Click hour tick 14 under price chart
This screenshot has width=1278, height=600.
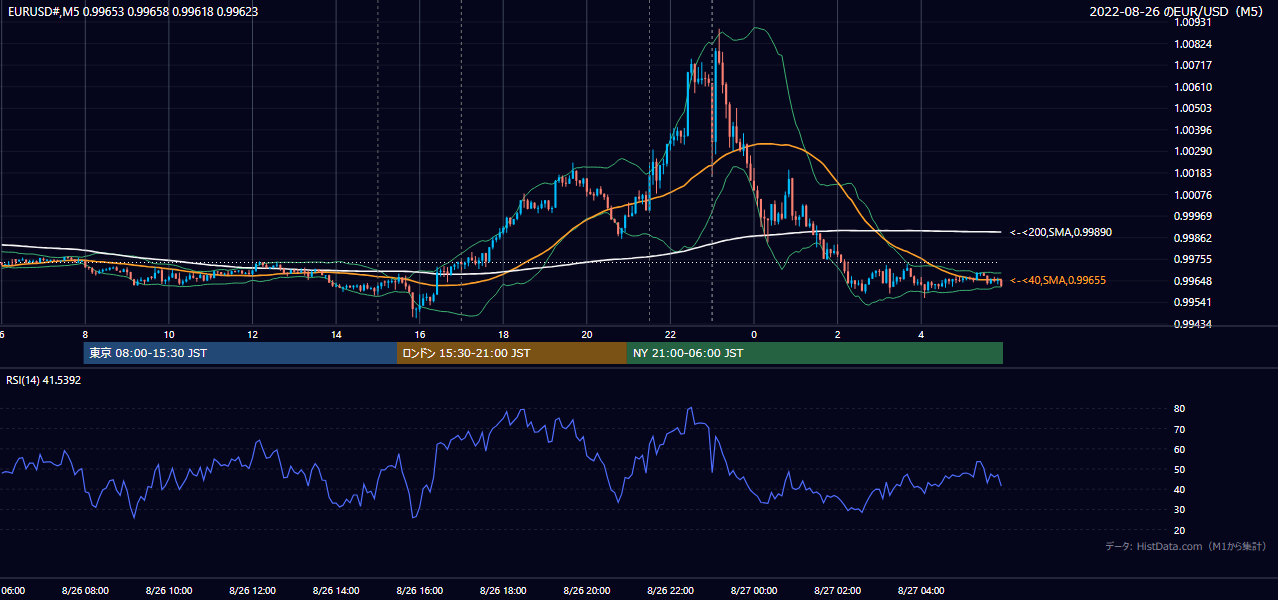[x=336, y=334]
